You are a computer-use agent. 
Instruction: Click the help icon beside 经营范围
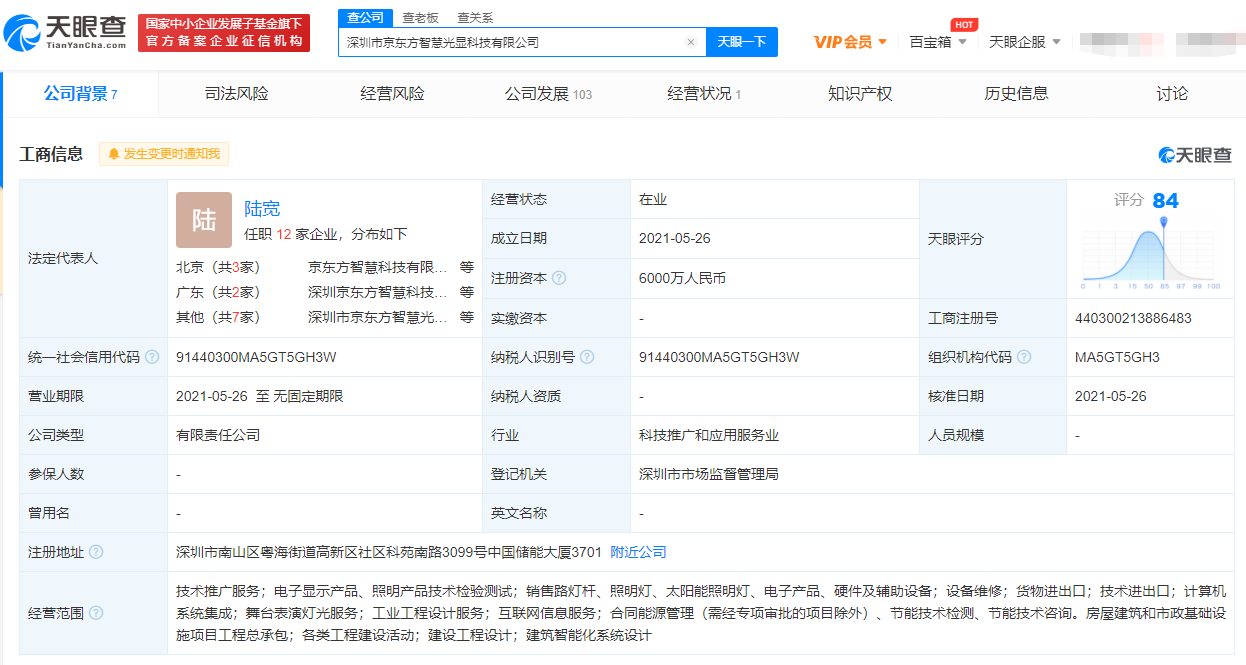[96, 613]
